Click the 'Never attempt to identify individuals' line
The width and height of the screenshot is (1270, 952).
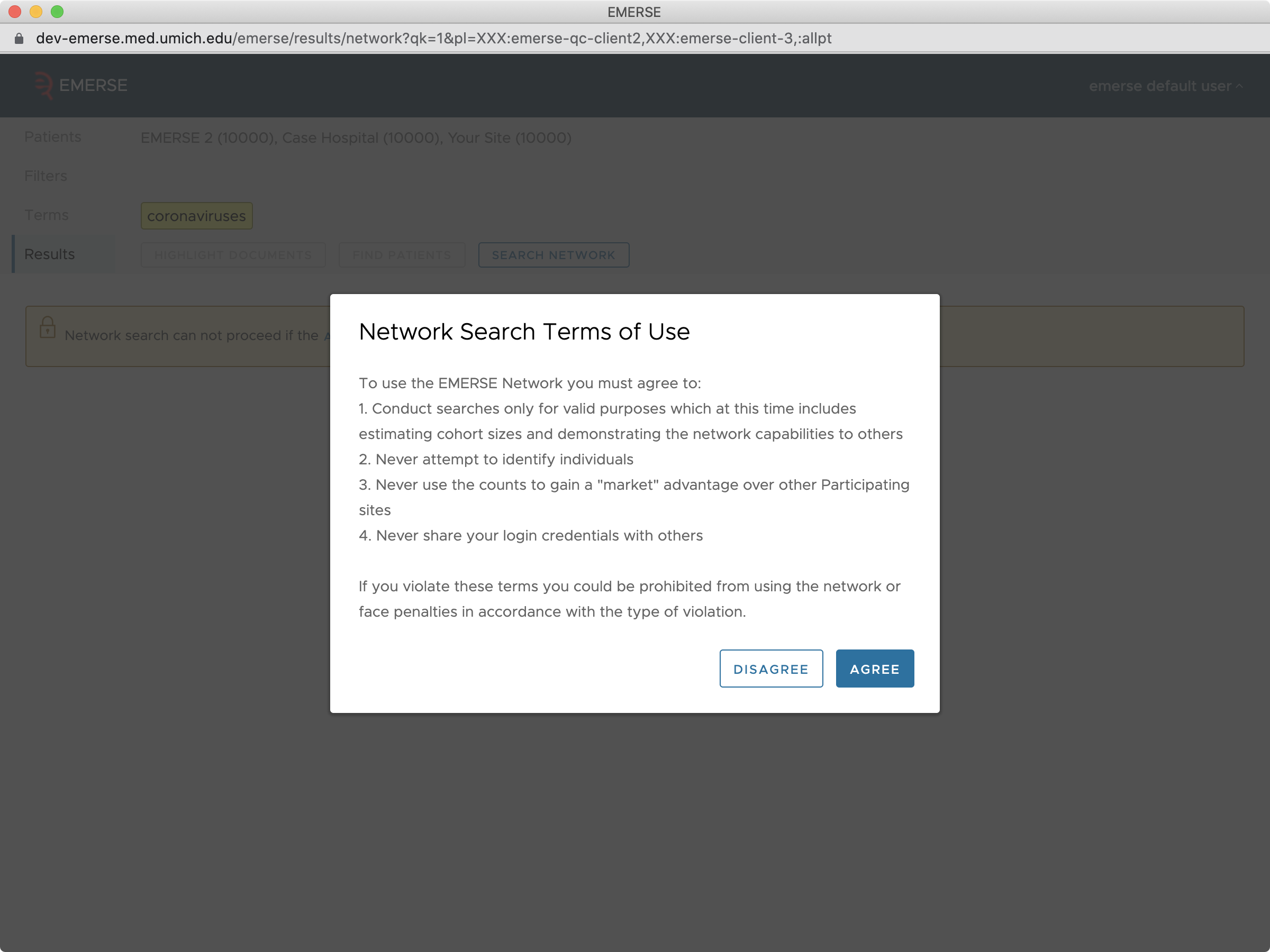click(x=496, y=459)
